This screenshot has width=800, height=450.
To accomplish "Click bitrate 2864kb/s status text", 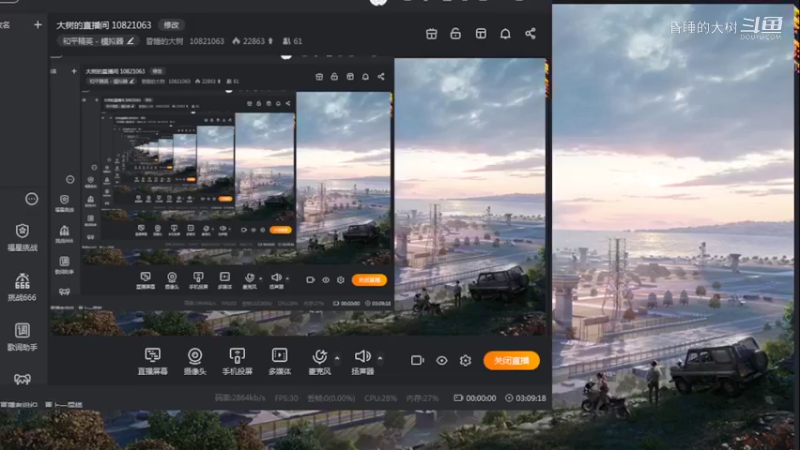I will point(240,398).
